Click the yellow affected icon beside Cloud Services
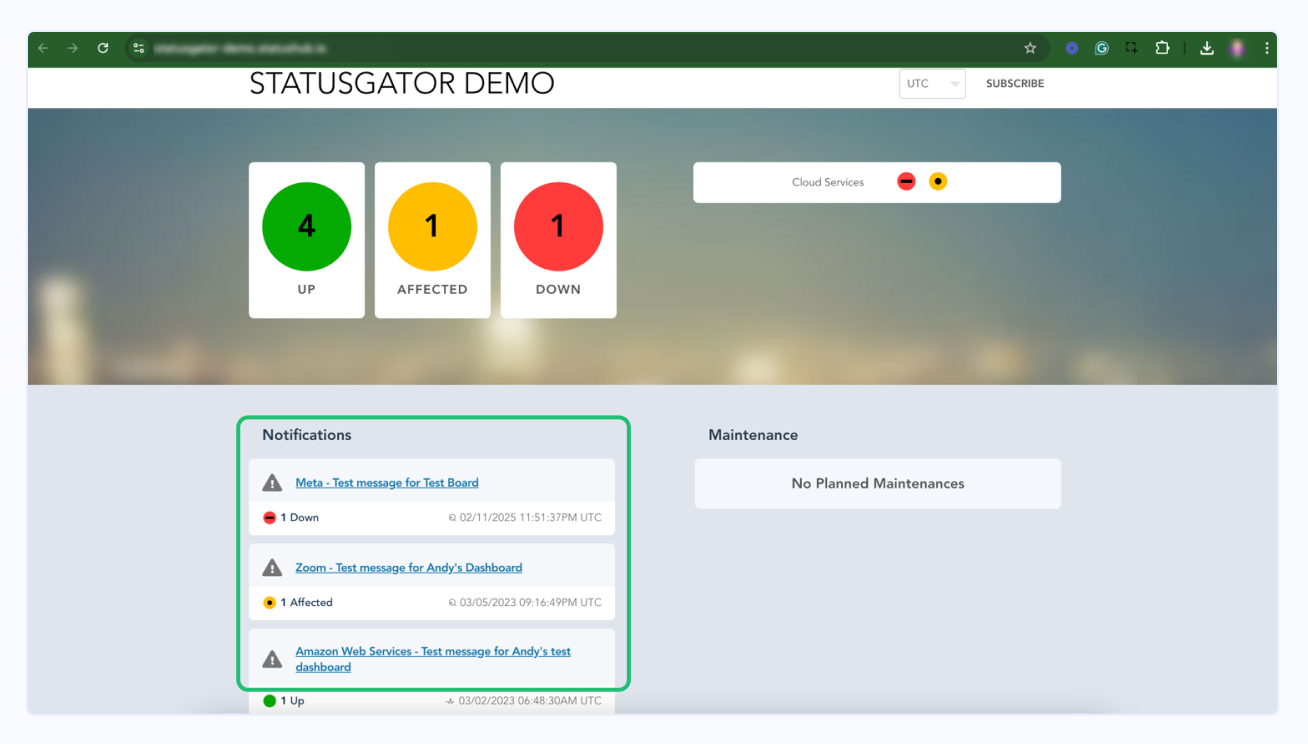 pos(937,182)
